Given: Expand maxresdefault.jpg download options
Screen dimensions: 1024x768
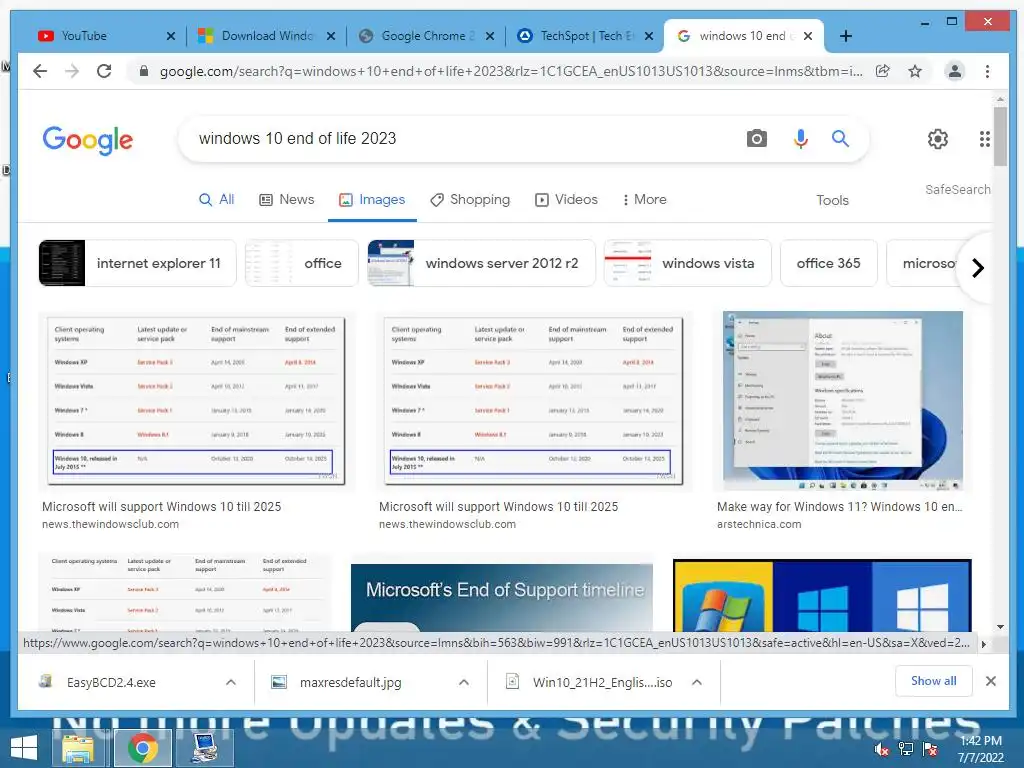Looking at the screenshot, I should [464, 682].
